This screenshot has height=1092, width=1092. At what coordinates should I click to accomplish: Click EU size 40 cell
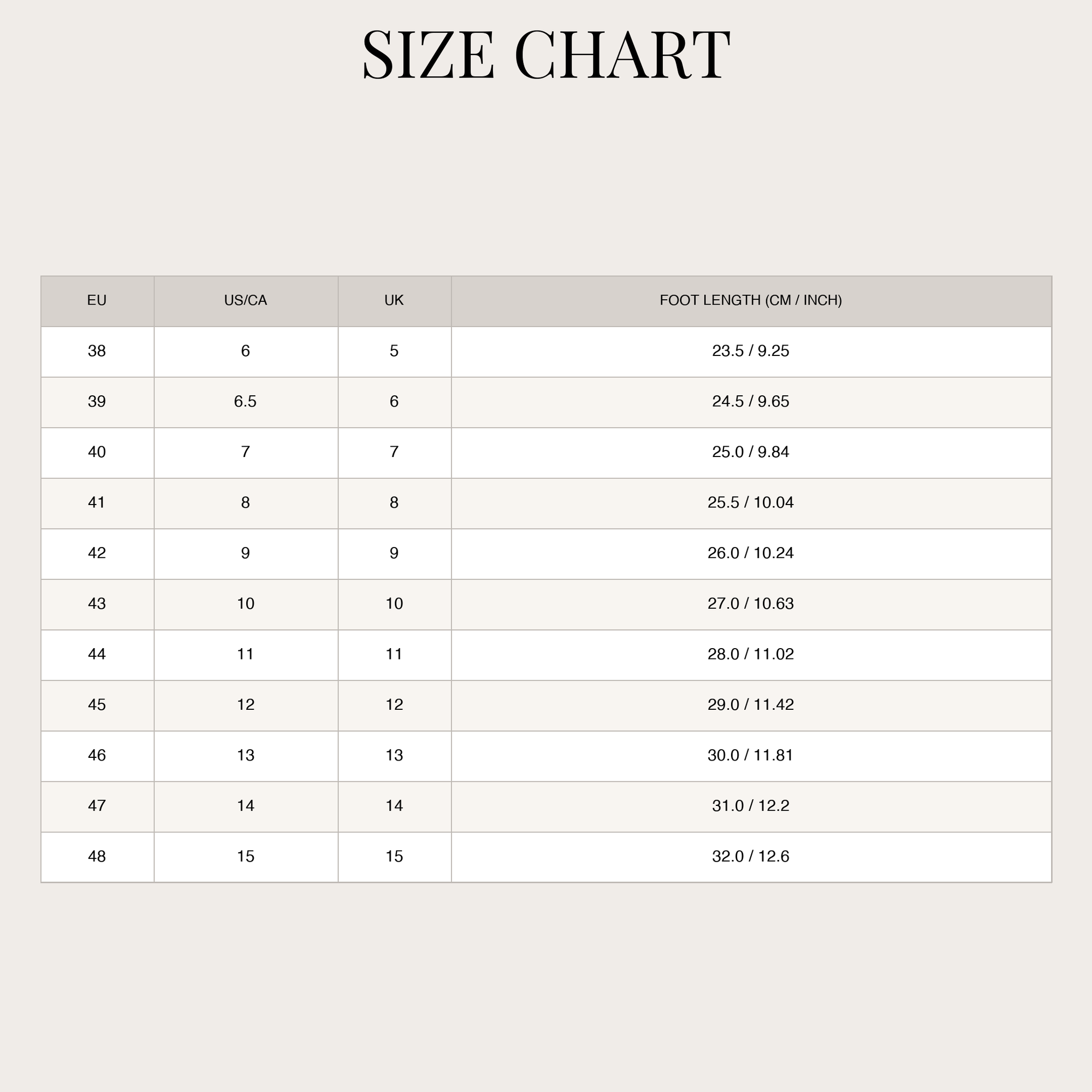pos(97,453)
